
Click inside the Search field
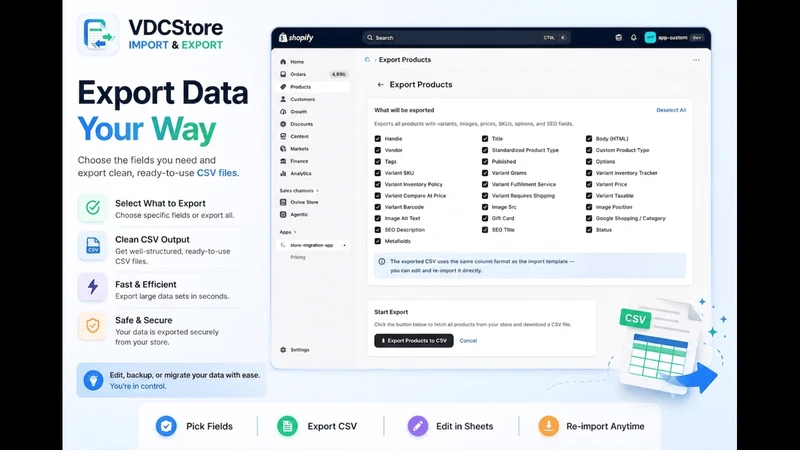point(466,38)
